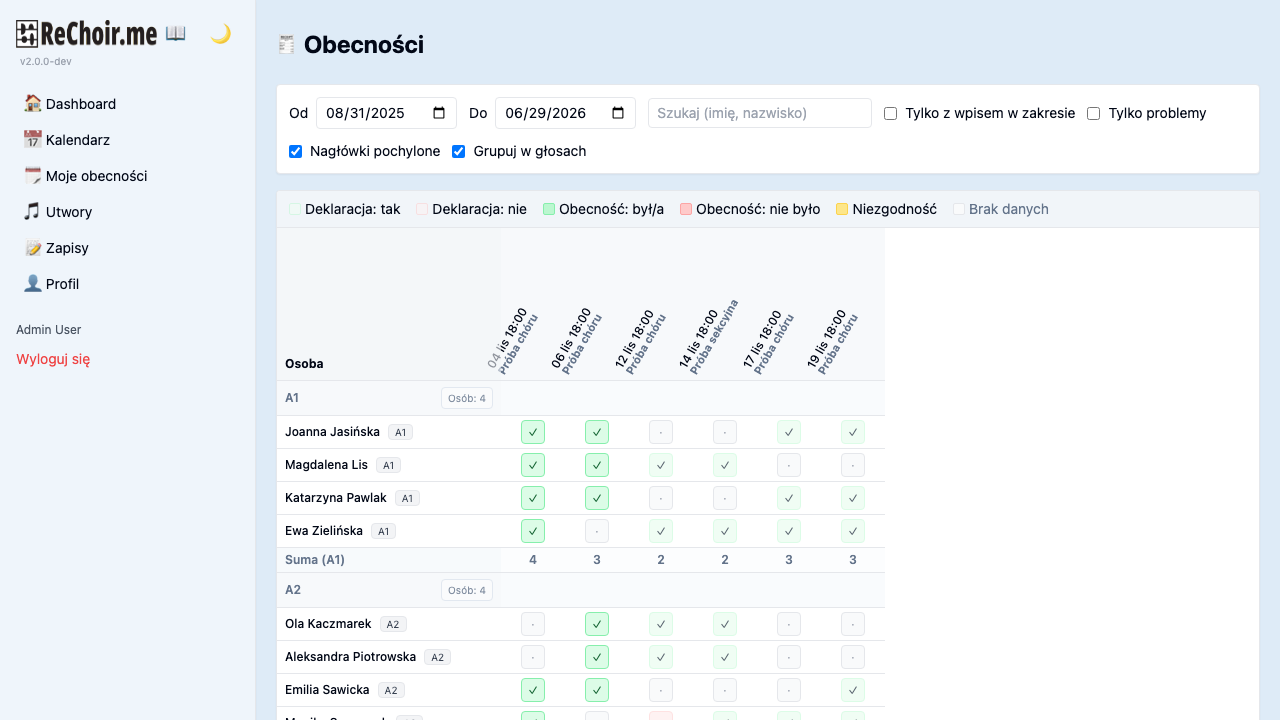Click the name search field
The width and height of the screenshot is (1280, 720).
click(760, 113)
